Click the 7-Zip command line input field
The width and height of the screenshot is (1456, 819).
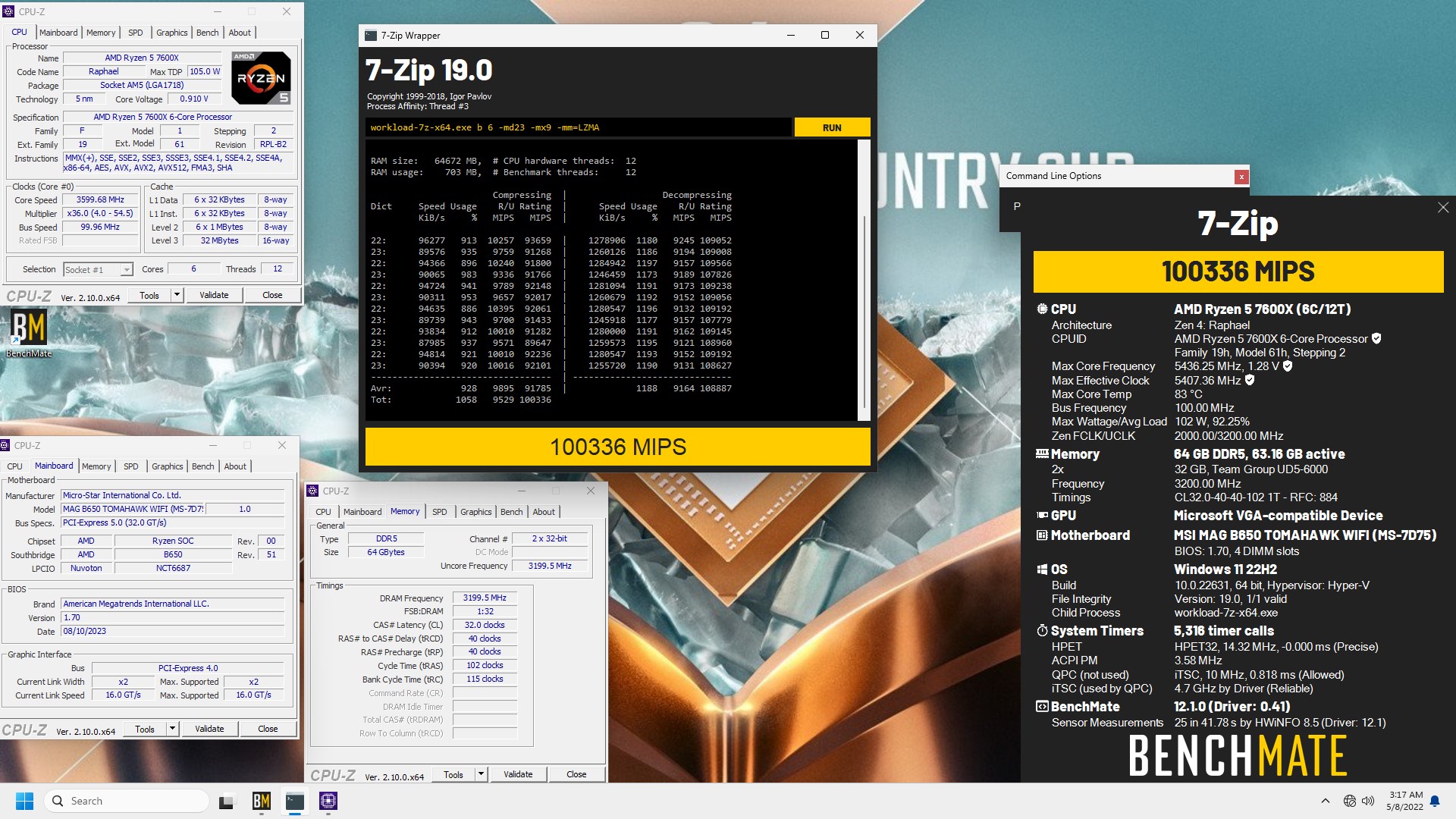pos(579,127)
